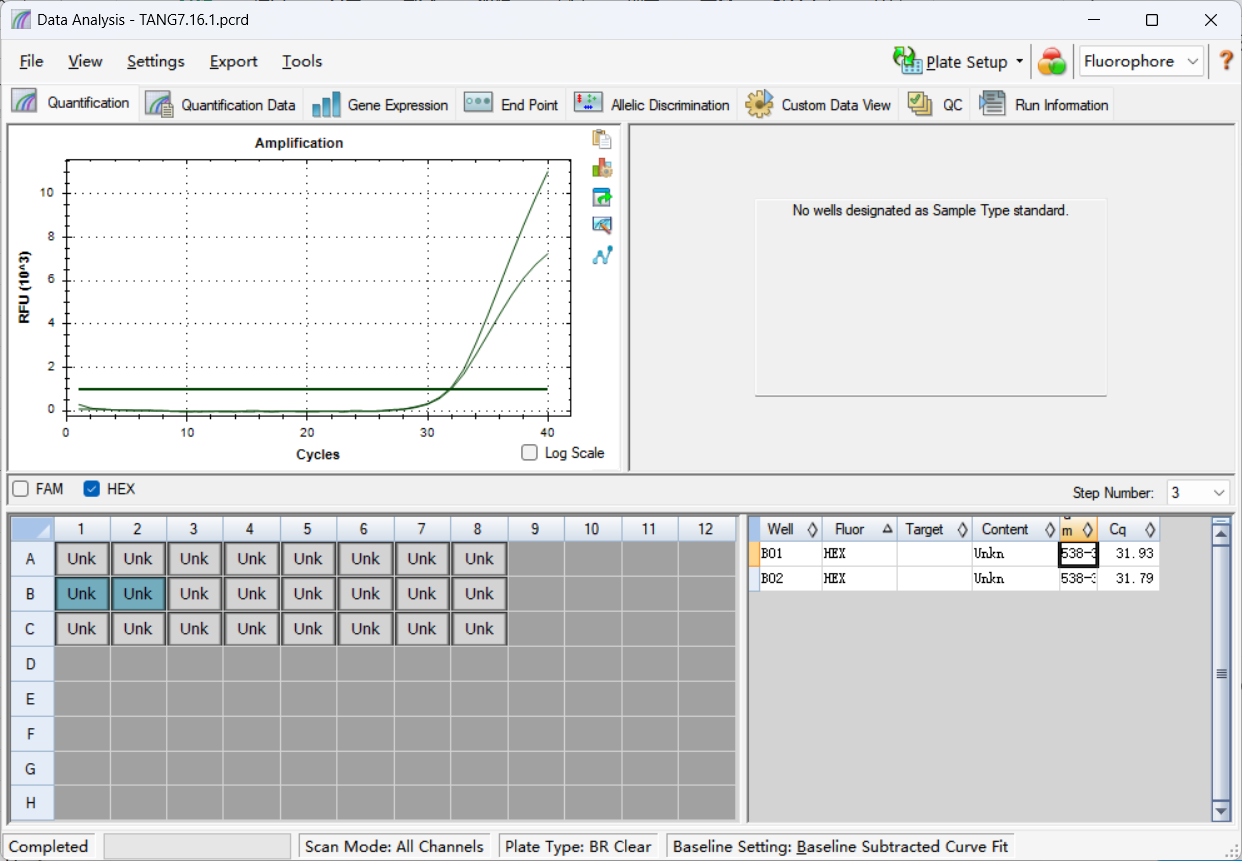Image resolution: width=1242 pixels, height=861 pixels.
Task: Expand the Plate Setup dropdown arrow
Action: pyautogui.click(x=1020, y=61)
